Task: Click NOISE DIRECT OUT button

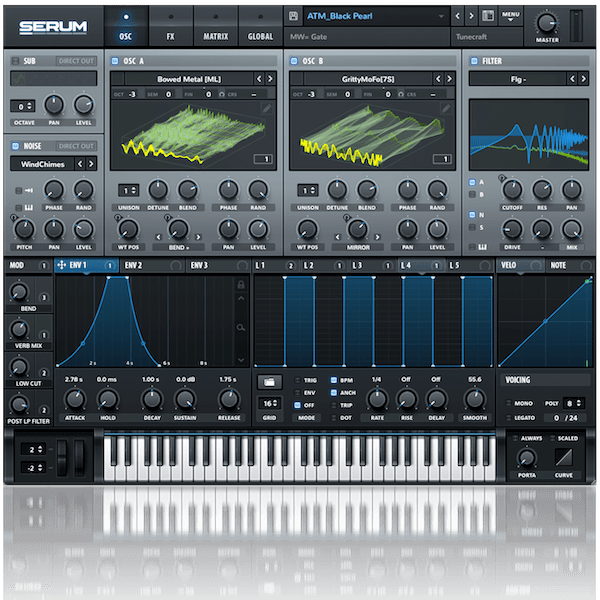Action: [76, 146]
